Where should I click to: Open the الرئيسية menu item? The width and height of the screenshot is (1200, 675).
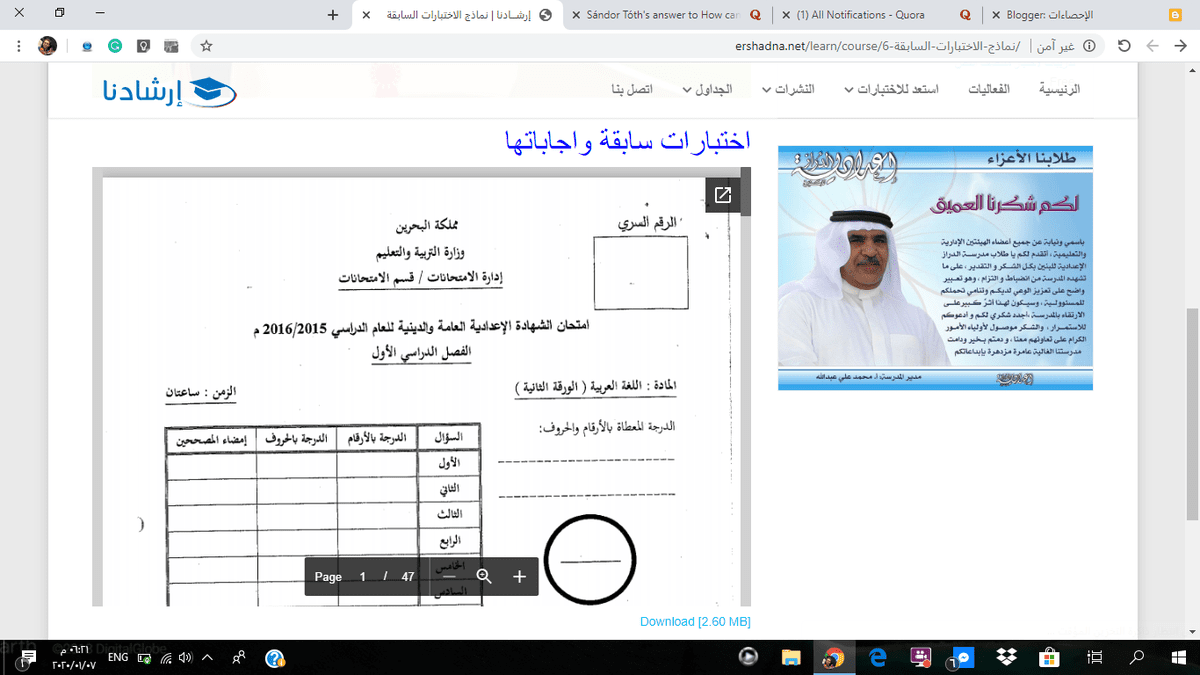1061,89
